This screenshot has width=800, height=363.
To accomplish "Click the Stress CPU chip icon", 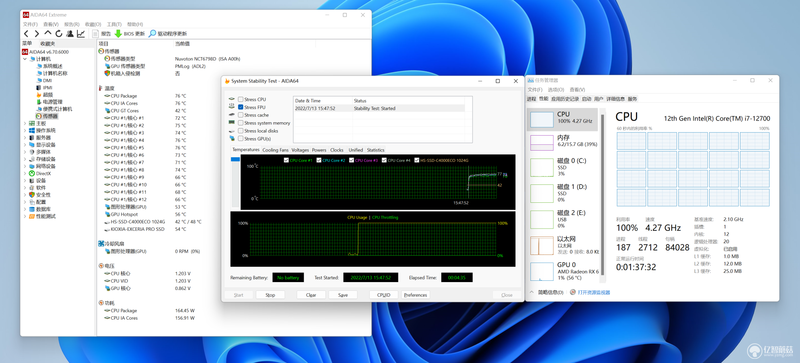I will (x=232, y=99).
